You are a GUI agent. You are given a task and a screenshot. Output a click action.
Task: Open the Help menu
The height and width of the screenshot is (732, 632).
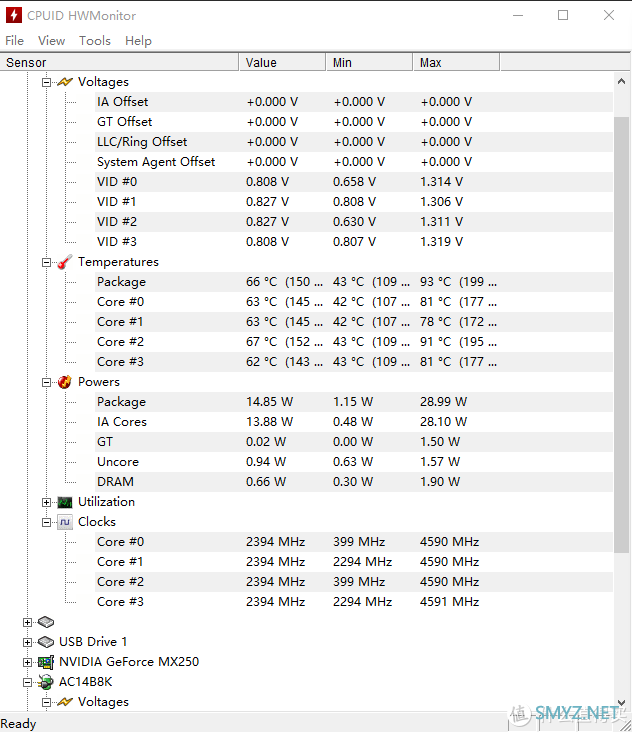click(138, 41)
